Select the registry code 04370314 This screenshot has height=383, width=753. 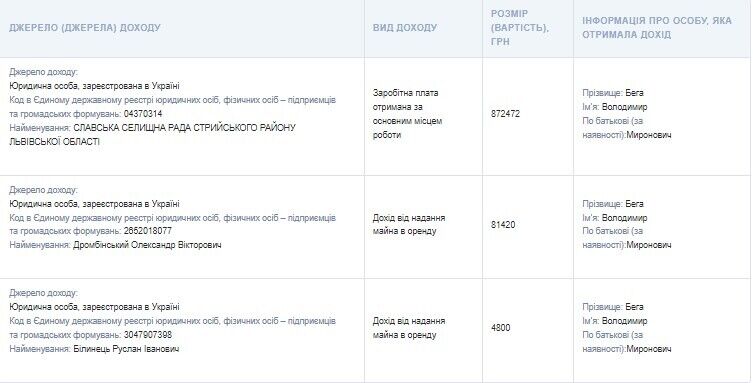[x=143, y=114]
